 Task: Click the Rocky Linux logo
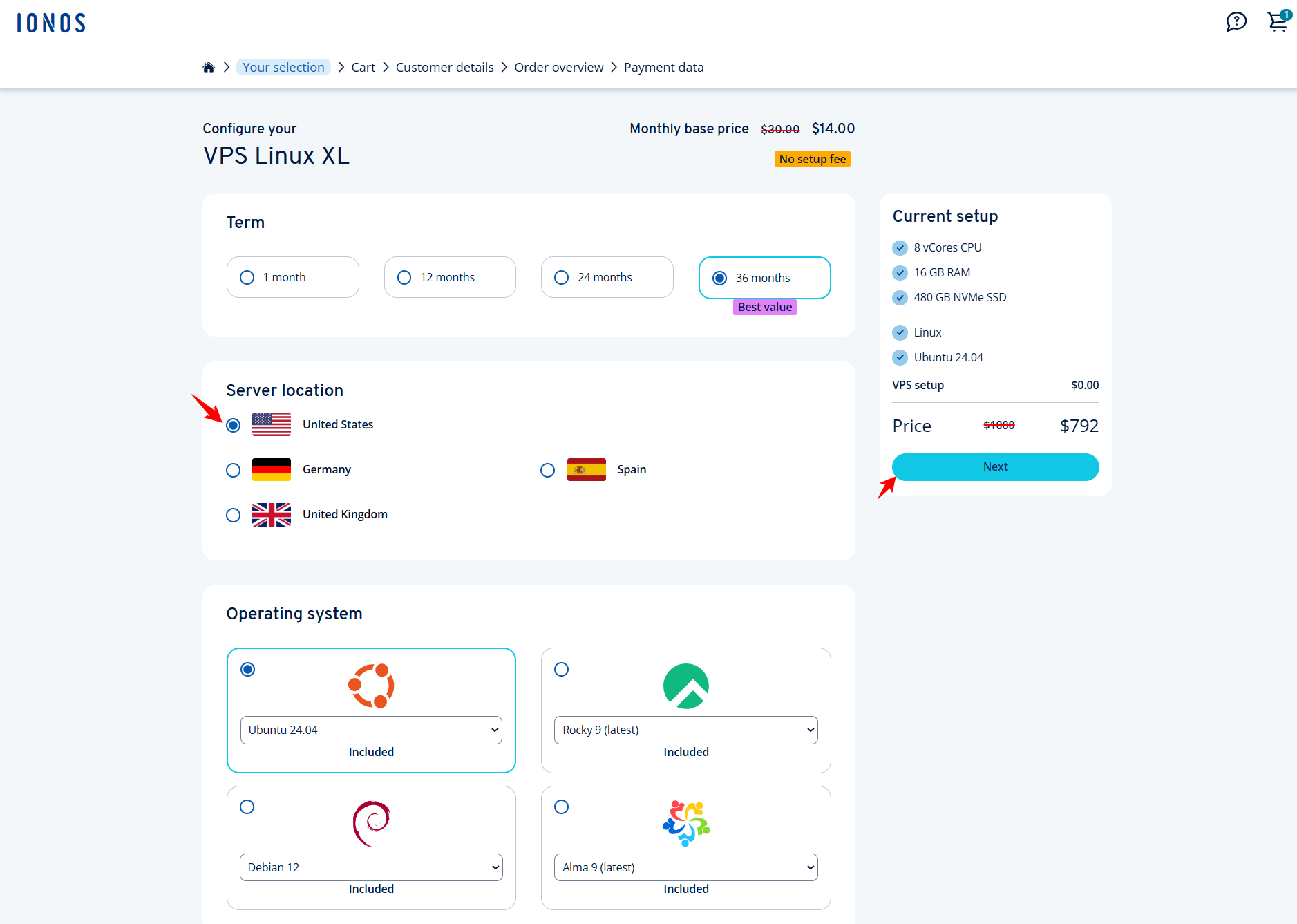tap(686, 686)
